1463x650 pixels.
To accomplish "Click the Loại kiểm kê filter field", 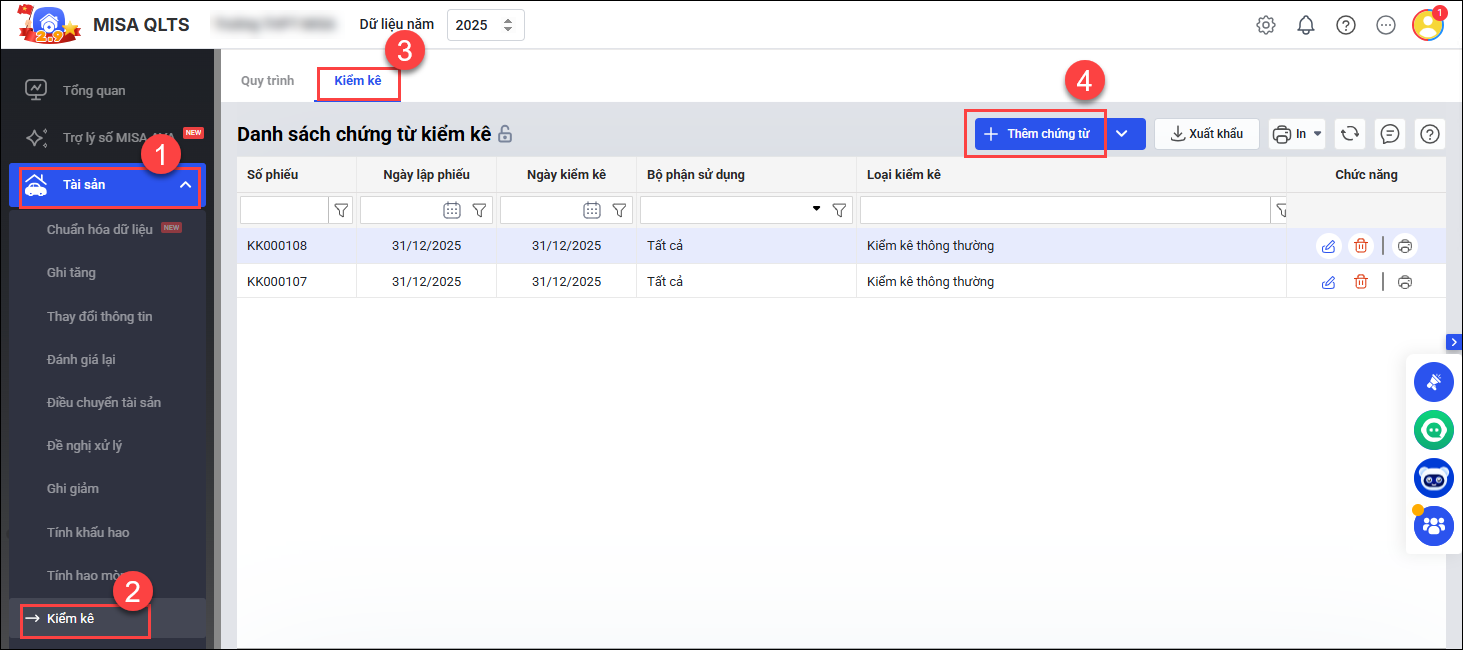I will click(x=1064, y=210).
